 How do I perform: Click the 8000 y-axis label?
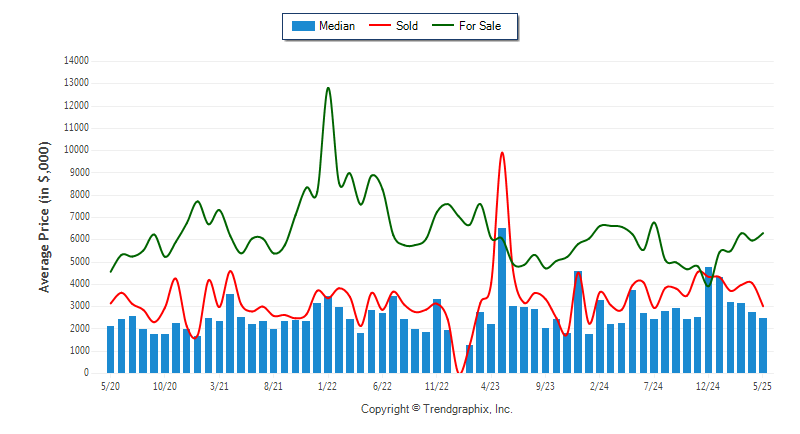tap(79, 195)
